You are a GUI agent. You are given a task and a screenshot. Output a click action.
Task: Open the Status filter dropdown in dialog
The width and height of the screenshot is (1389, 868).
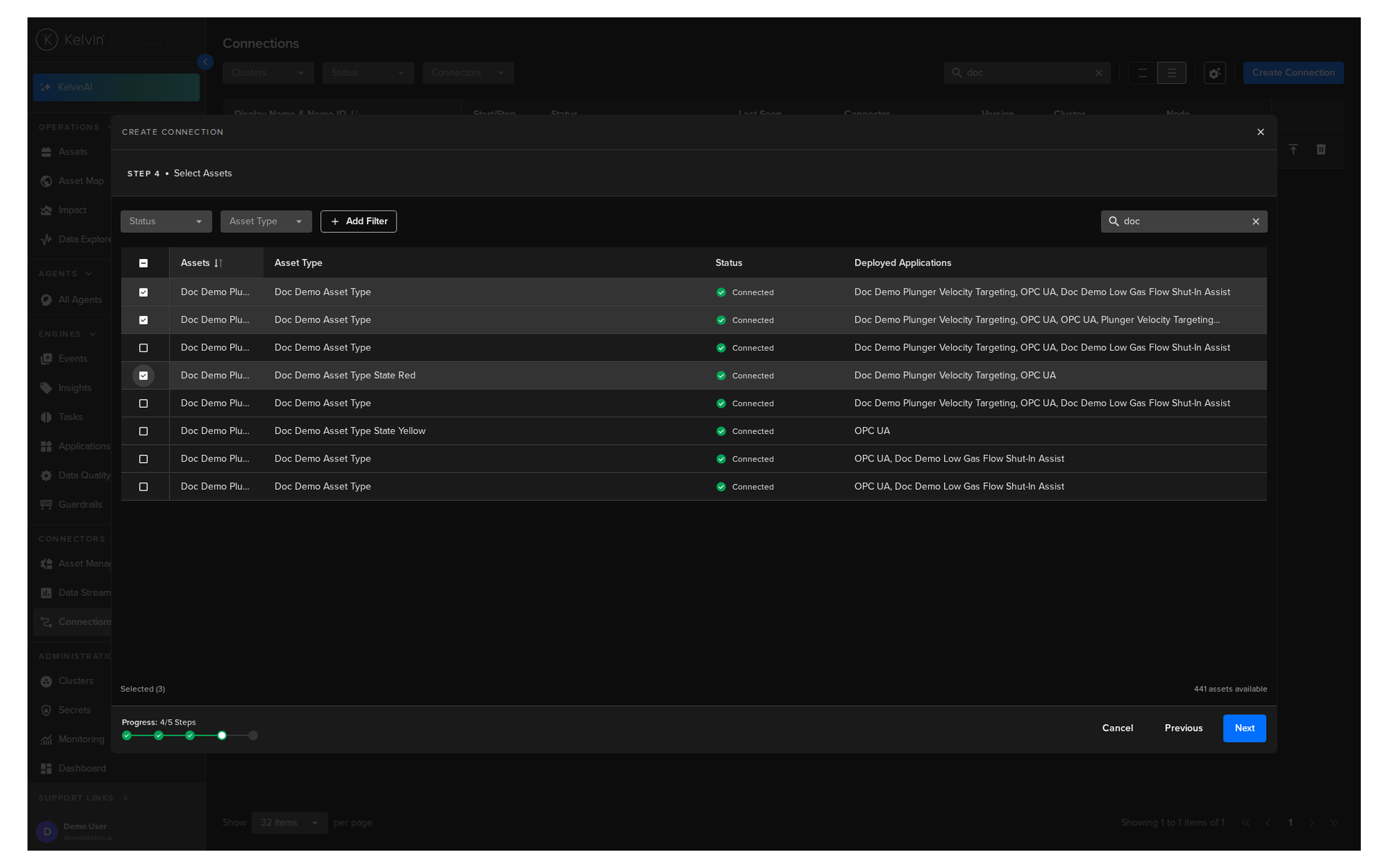pyautogui.click(x=166, y=221)
